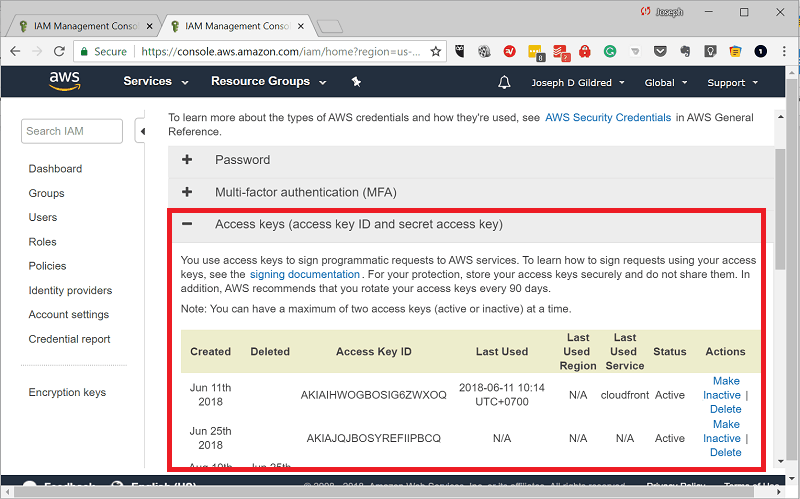The height and width of the screenshot is (499, 800).
Task: Open Credential report in the sidebar
Action: pyautogui.click(x=69, y=339)
